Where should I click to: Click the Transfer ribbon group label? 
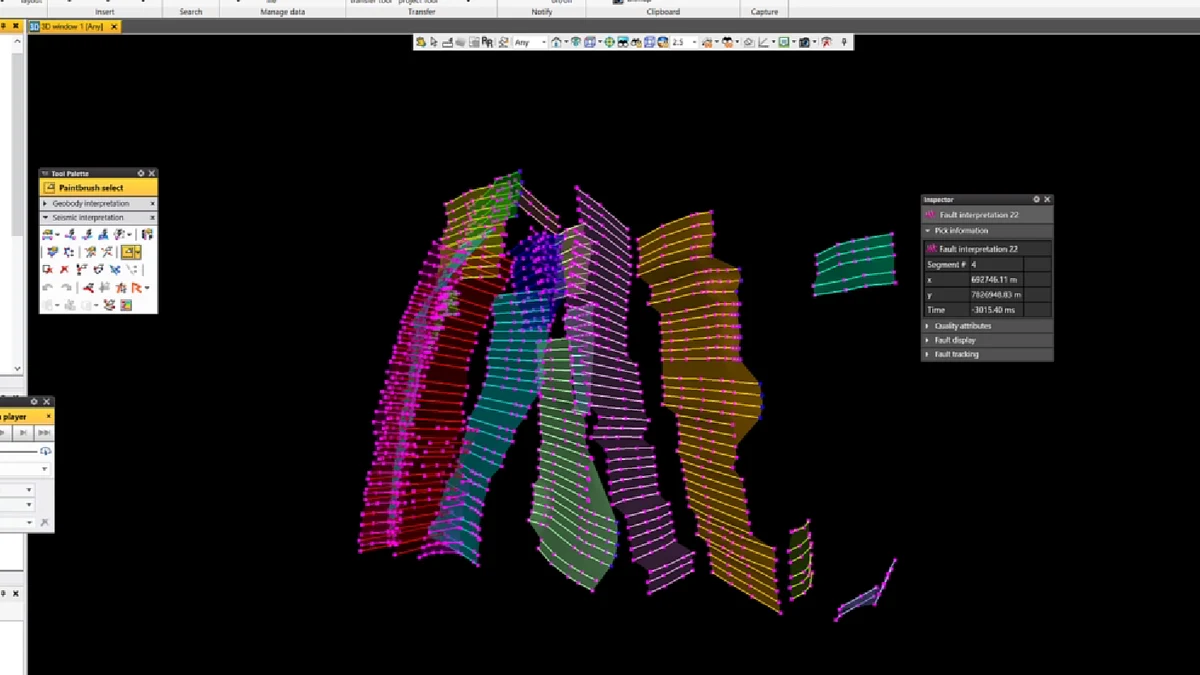click(x=421, y=12)
